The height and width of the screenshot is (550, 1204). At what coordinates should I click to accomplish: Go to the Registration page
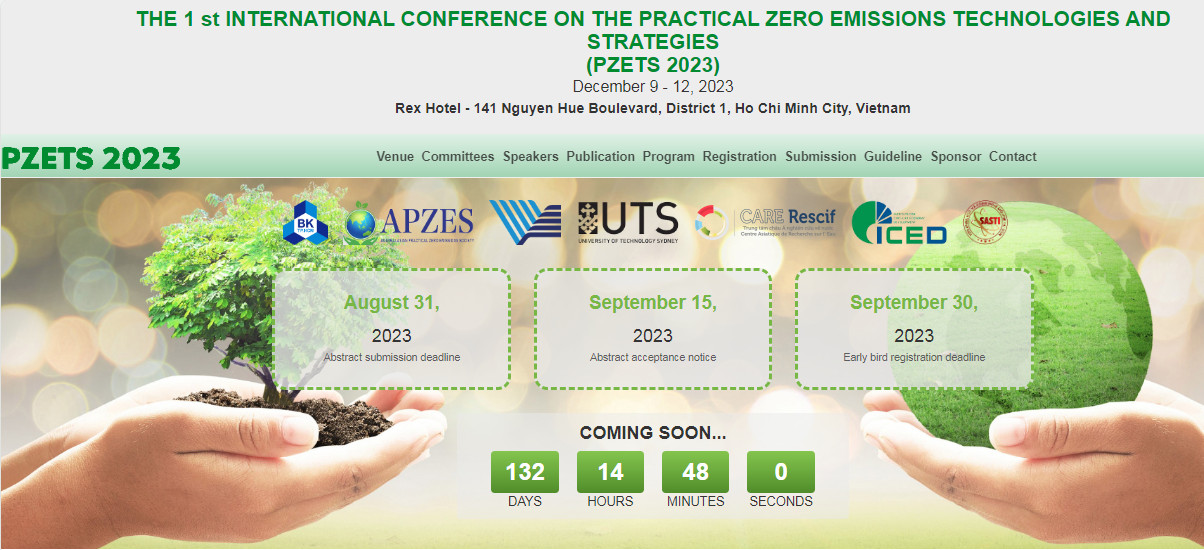pos(739,157)
